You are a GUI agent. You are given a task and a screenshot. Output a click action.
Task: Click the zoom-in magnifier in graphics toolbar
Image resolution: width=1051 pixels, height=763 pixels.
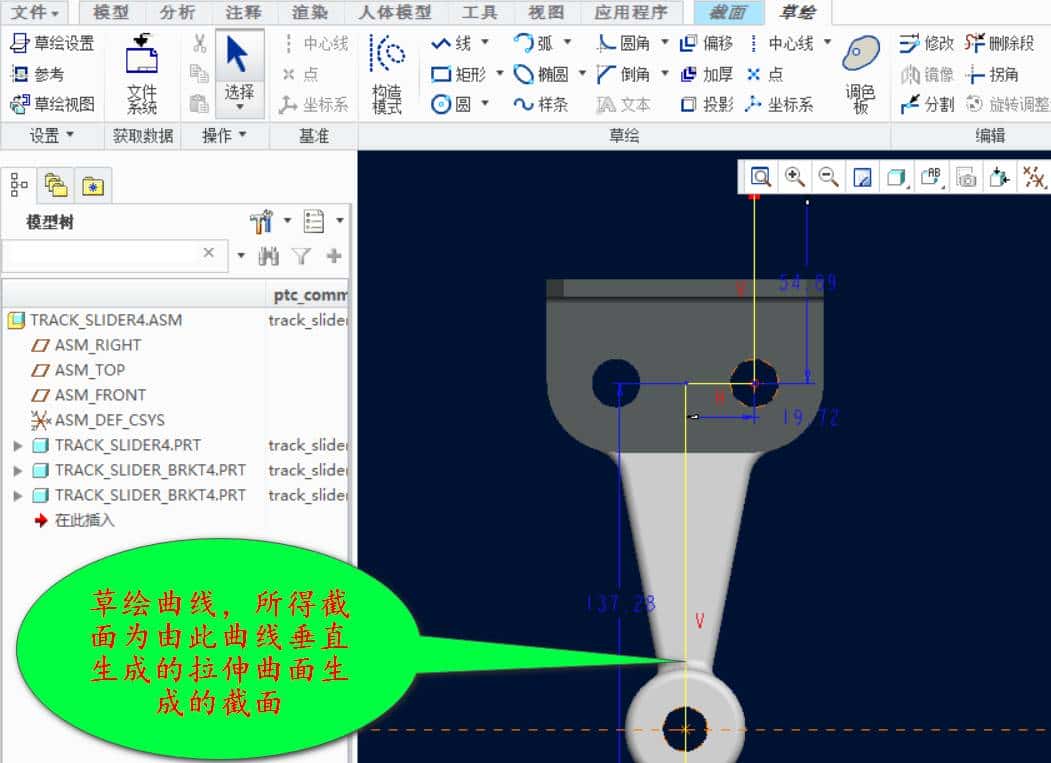click(795, 176)
